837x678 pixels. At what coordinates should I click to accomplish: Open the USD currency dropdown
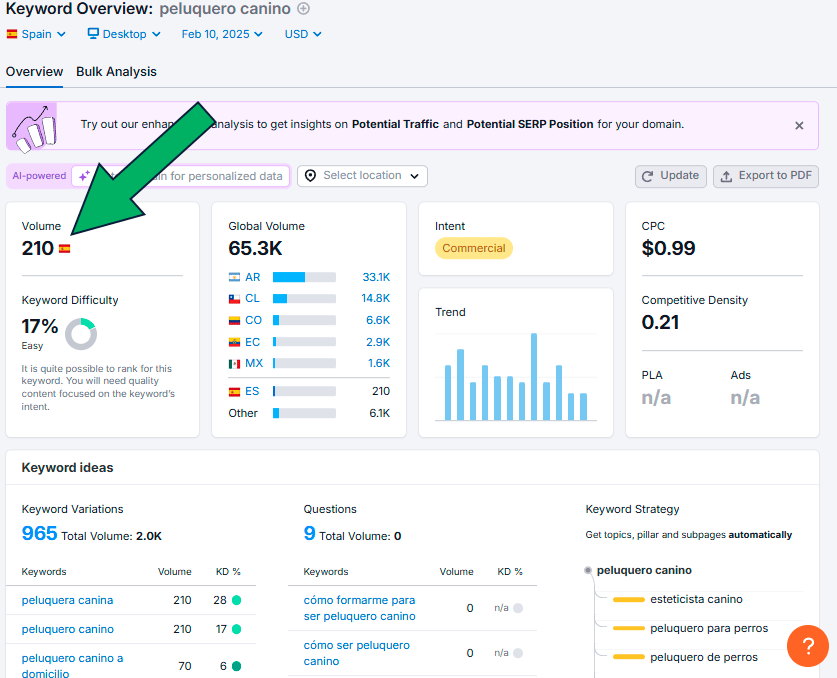pos(303,34)
